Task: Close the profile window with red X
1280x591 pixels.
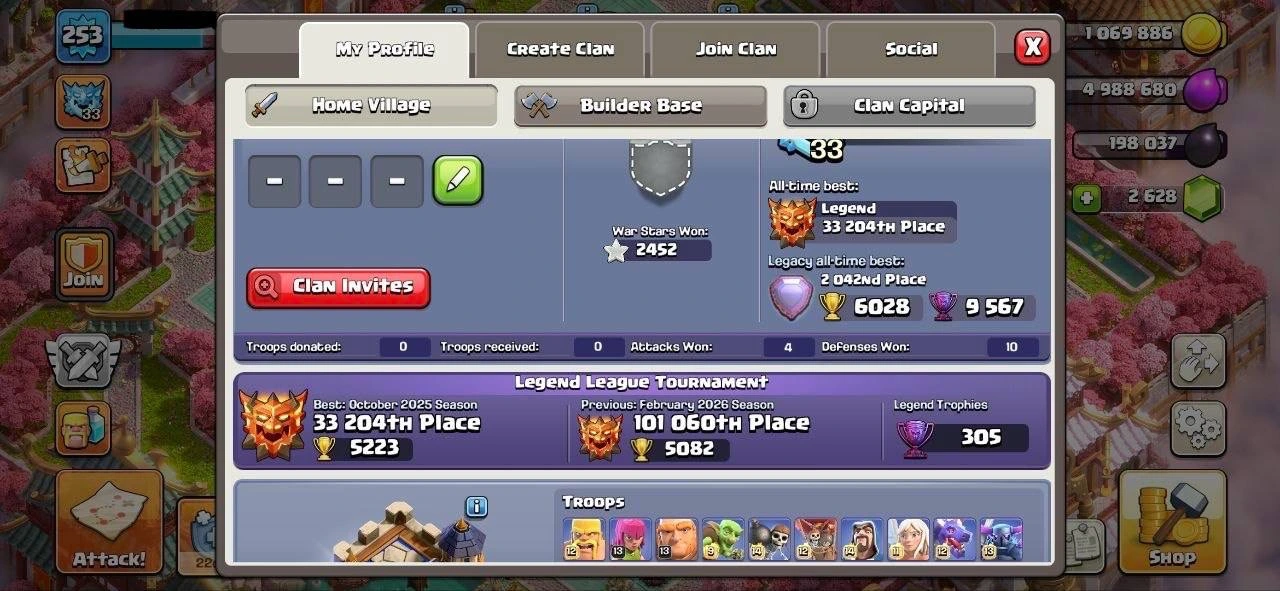Action: click(1033, 46)
